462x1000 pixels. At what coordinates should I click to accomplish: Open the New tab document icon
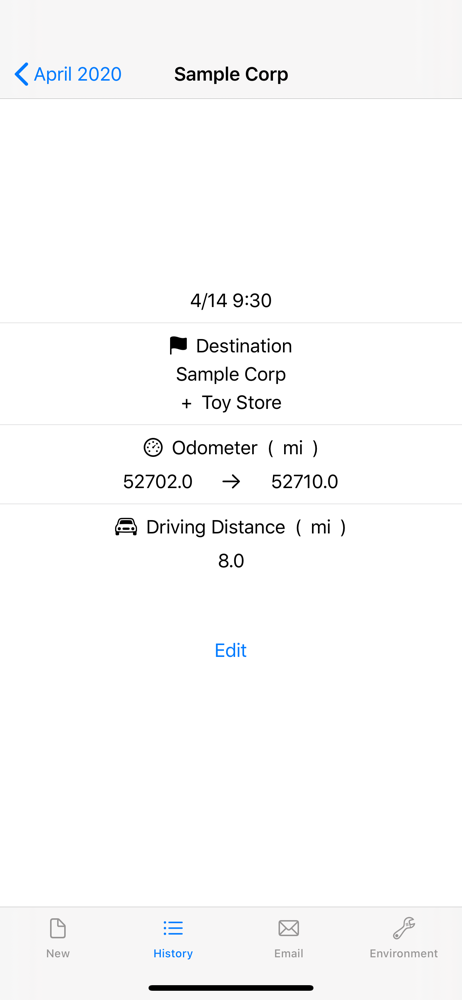[57, 928]
